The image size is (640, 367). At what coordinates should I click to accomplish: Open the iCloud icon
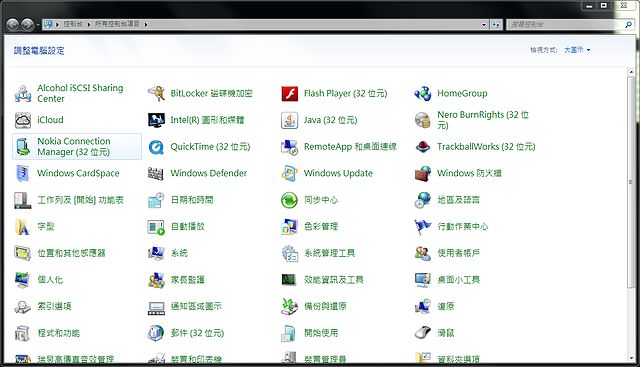pos(23,120)
